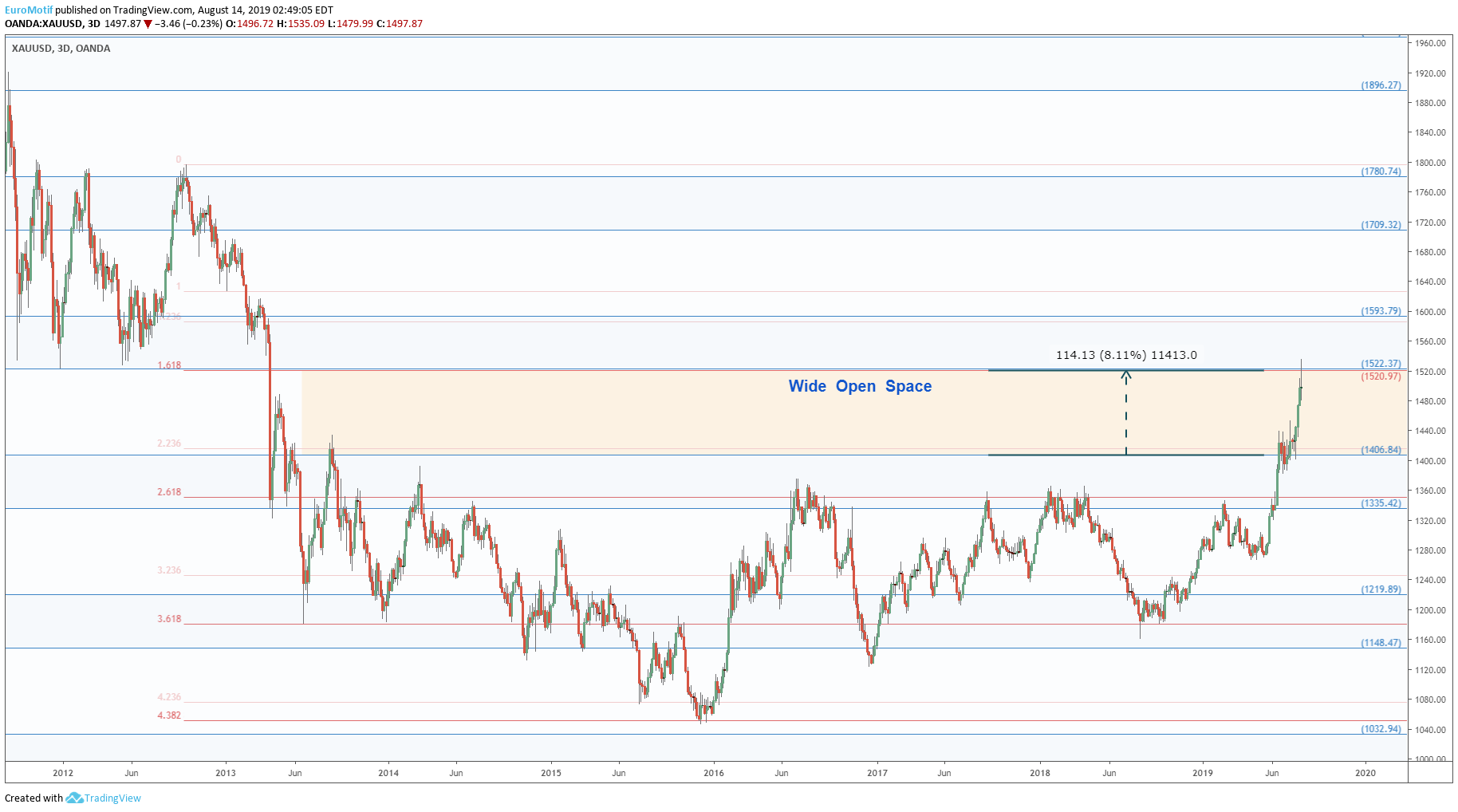
Task: Open the EuroMotif author link
Action: click(29, 10)
